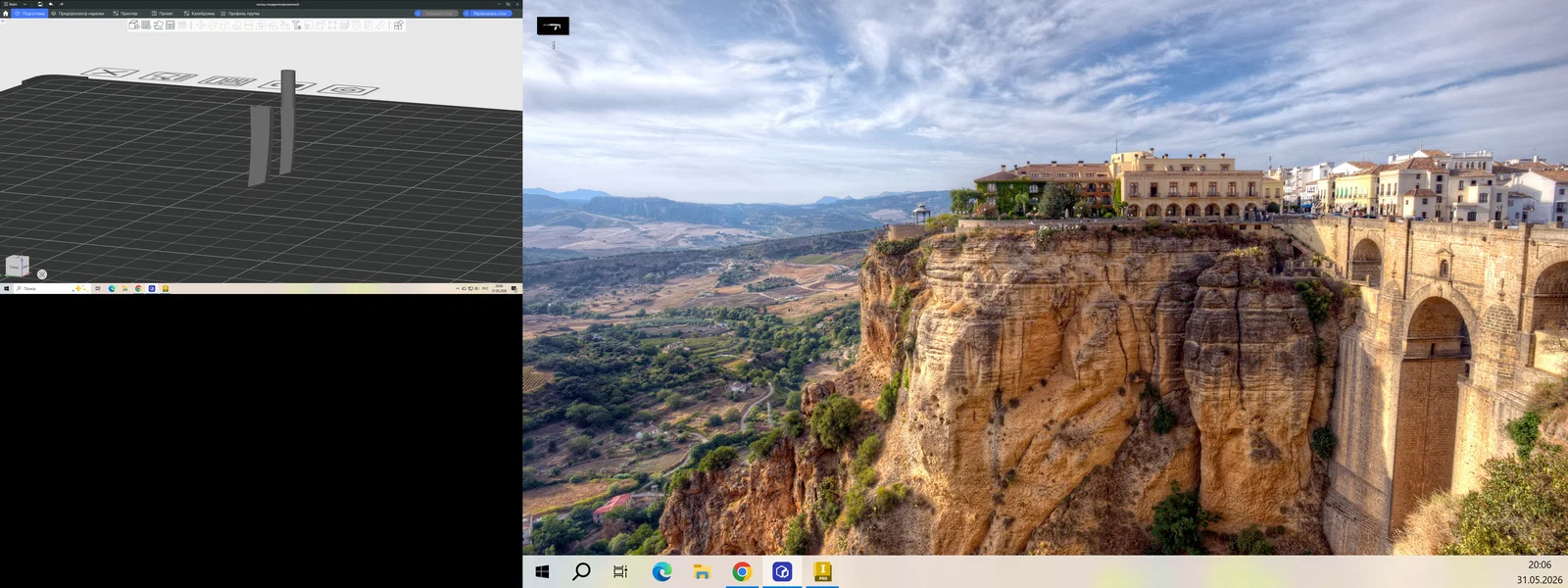1568x588 pixels.
Task: Open the Файл menu
Action: (11, 4)
